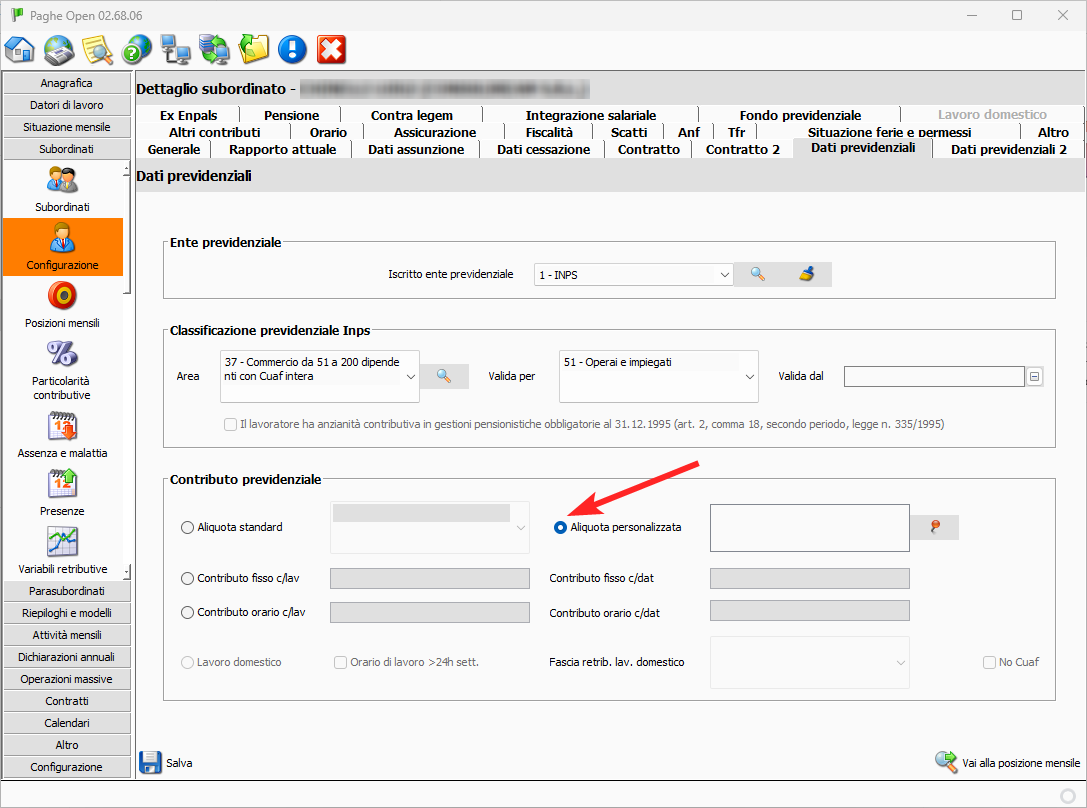
Task: Click Vai alla posizione mensile
Action: click(1007, 763)
